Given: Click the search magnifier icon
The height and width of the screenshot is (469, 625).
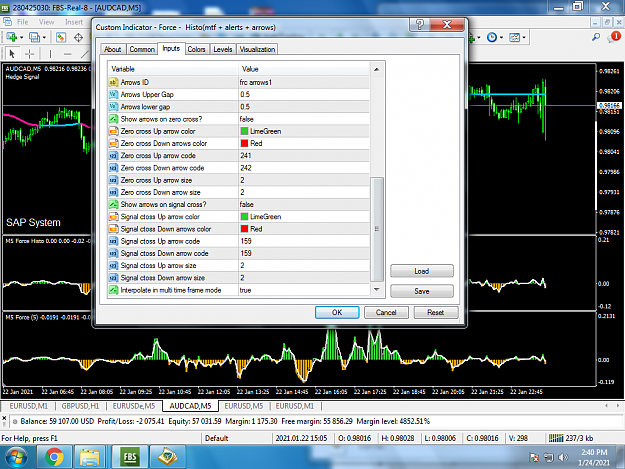Looking at the screenshot, I should coord(596,37).
